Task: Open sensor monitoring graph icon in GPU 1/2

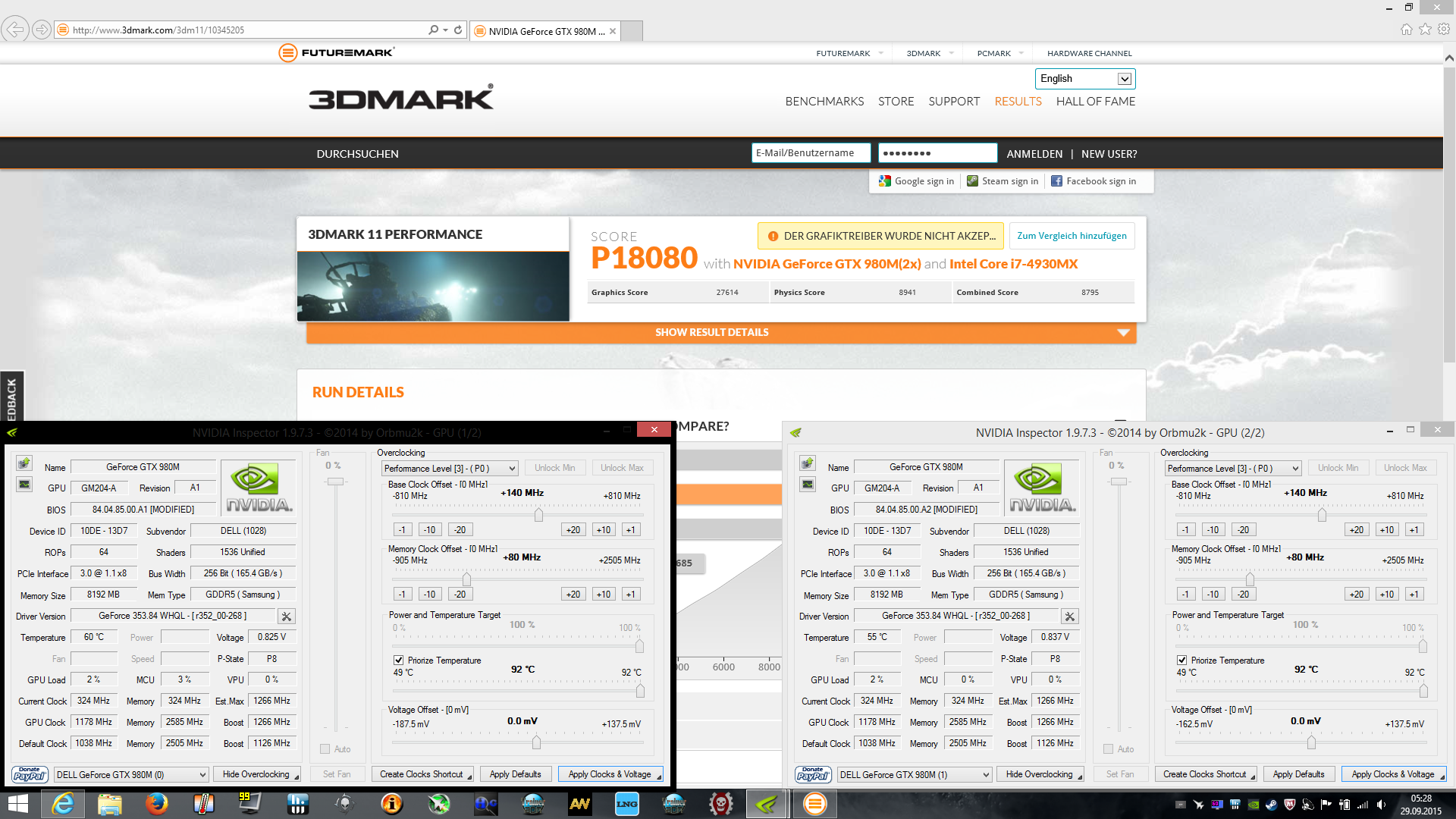Action: (x=24, y=484)
